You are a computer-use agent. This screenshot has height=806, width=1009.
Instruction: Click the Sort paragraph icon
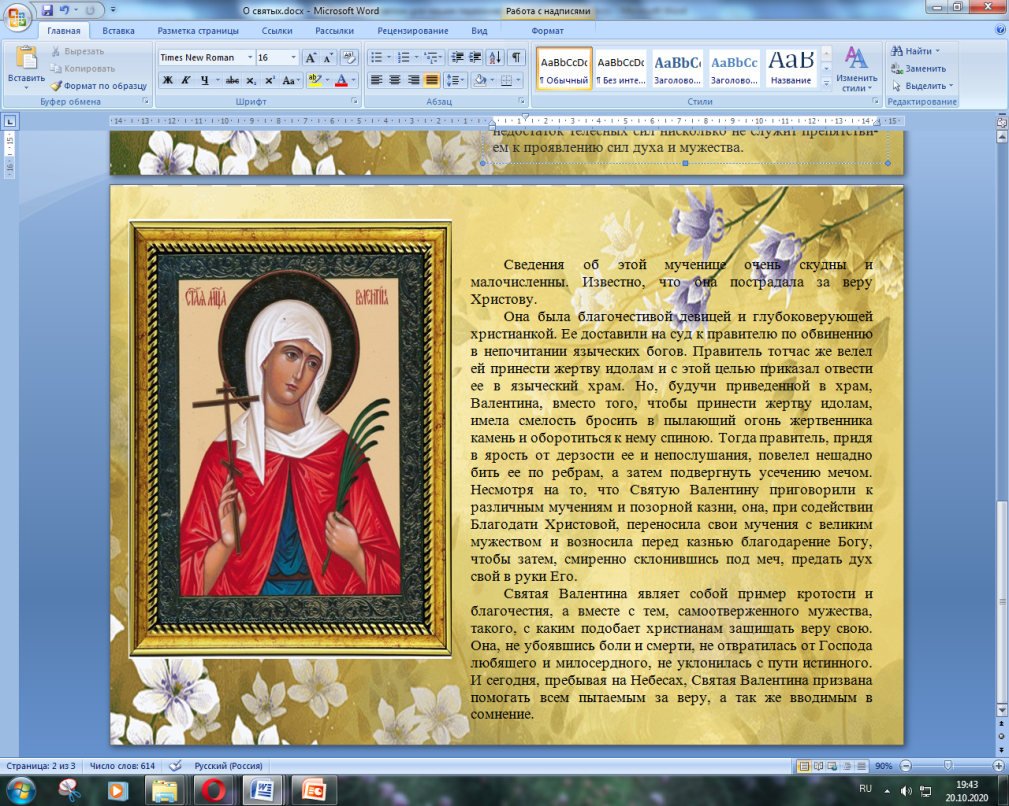coord(497,58)
